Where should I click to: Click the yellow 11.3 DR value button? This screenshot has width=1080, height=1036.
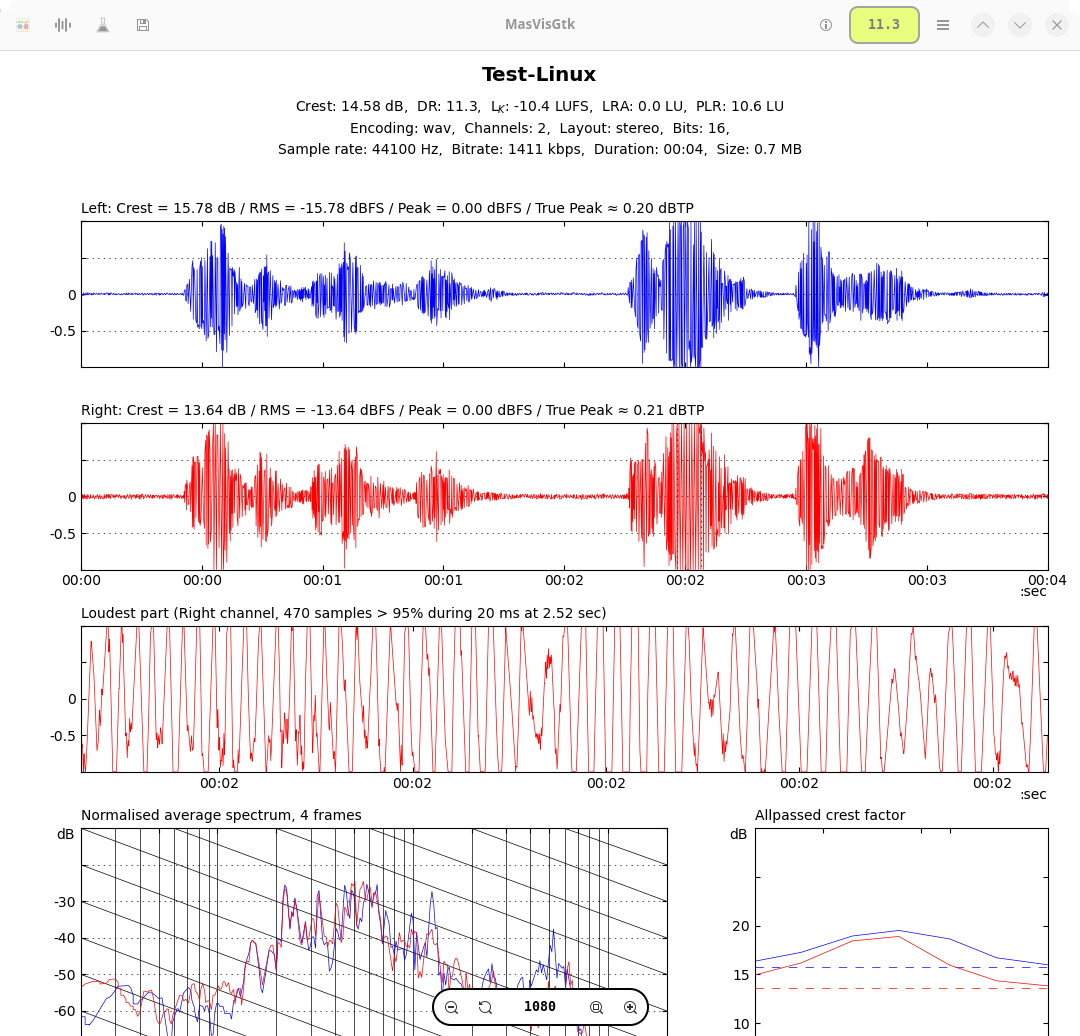[x=884, y=25]
